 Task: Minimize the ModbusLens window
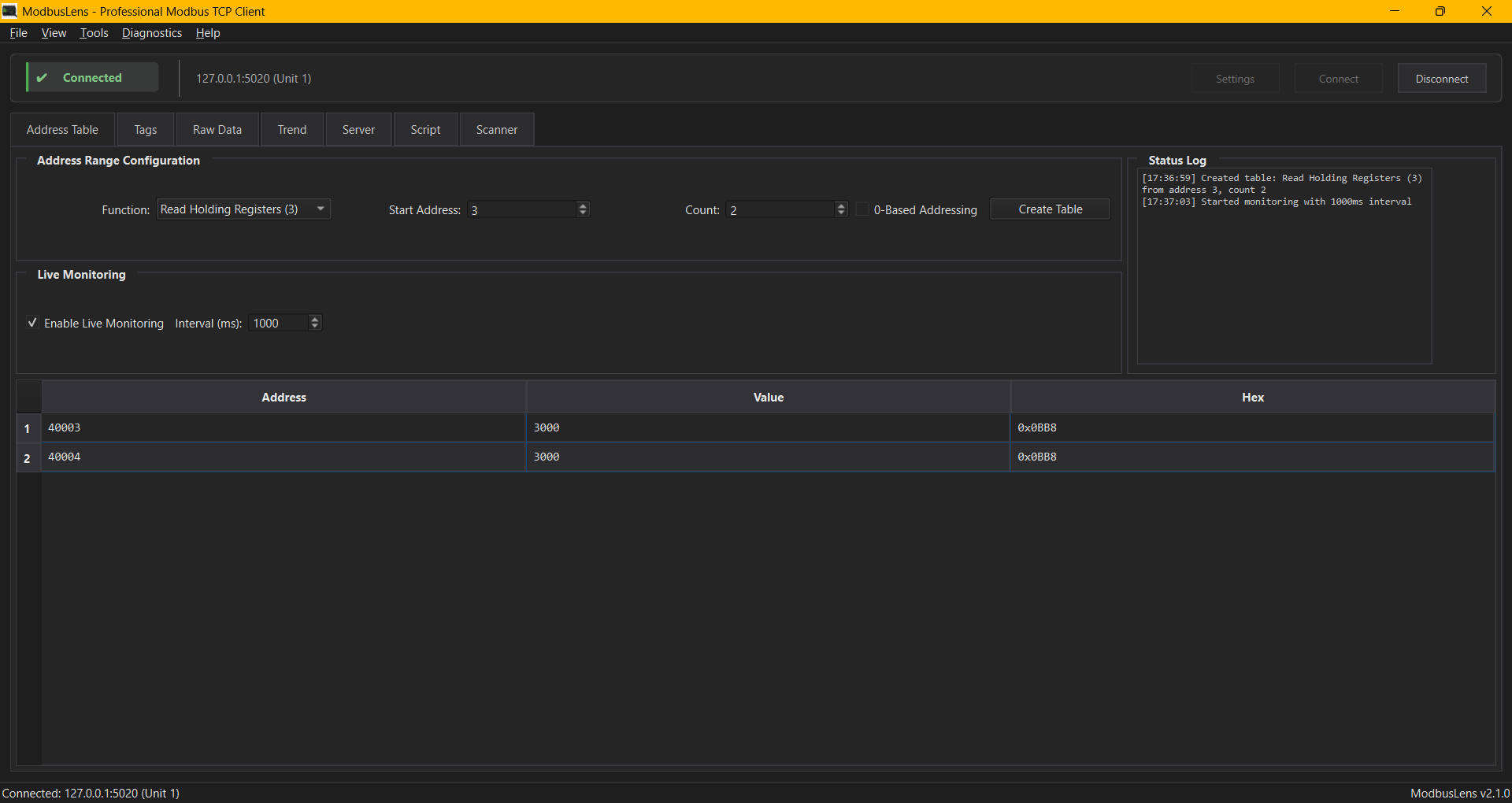pos(1395,11)
